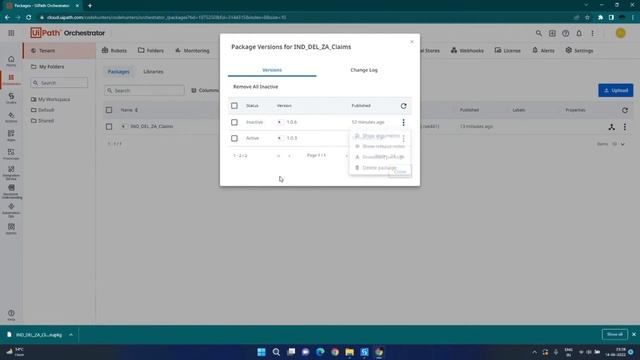Open the yellow user avatar menu

tap(620, 33)
